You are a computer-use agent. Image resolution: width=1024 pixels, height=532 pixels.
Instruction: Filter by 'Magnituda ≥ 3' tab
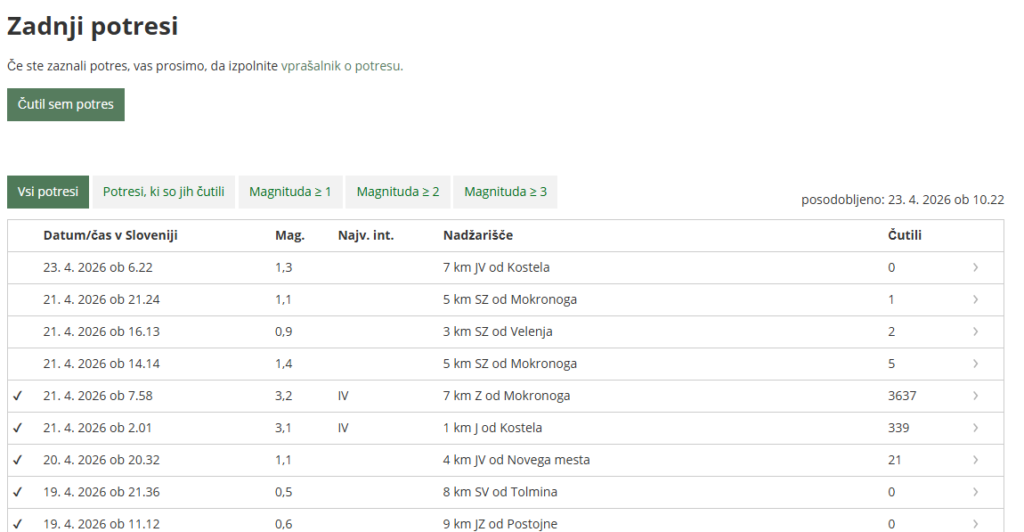click(505, 192)
